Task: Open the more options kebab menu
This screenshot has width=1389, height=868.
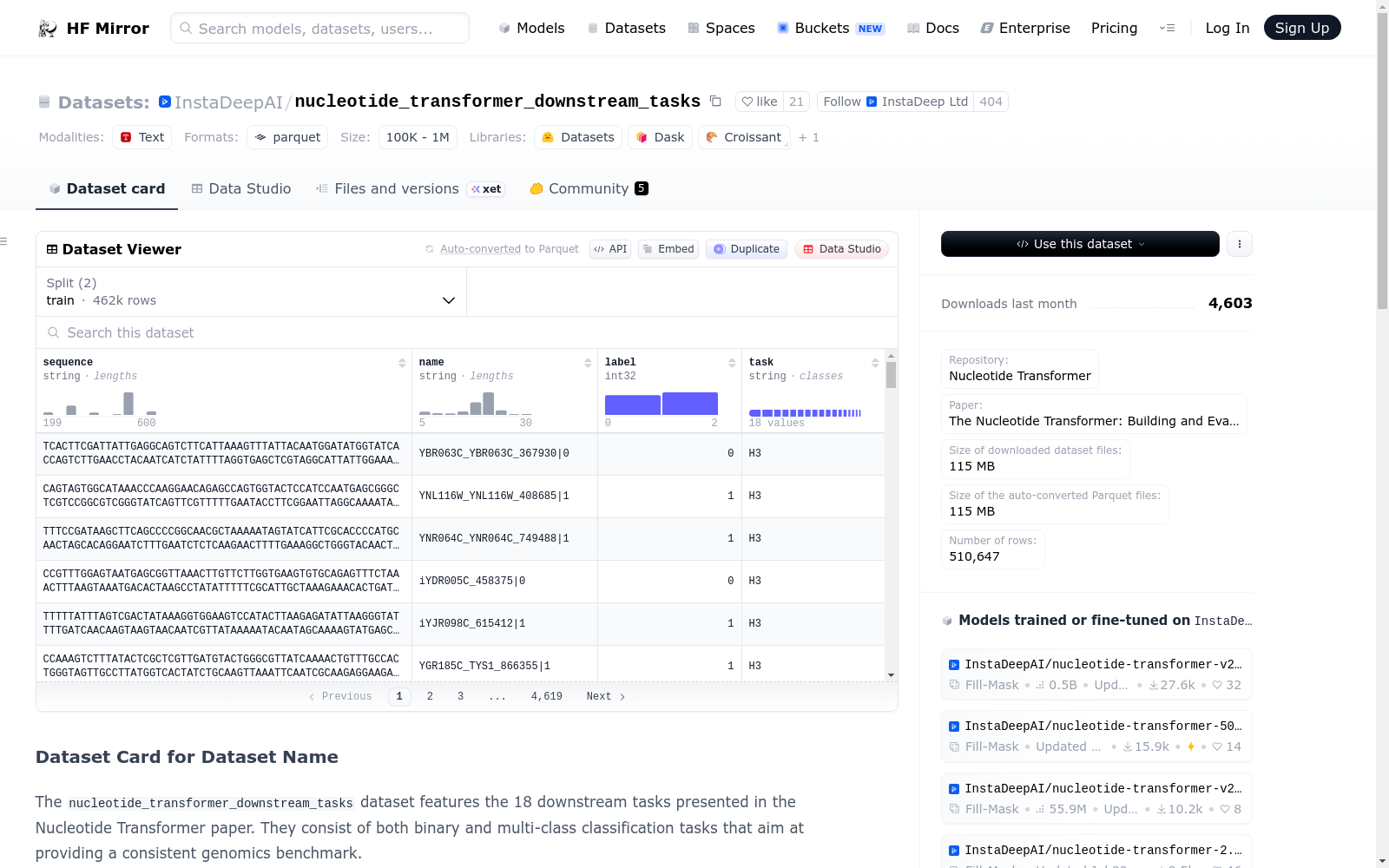Action: click(1240, 244)
